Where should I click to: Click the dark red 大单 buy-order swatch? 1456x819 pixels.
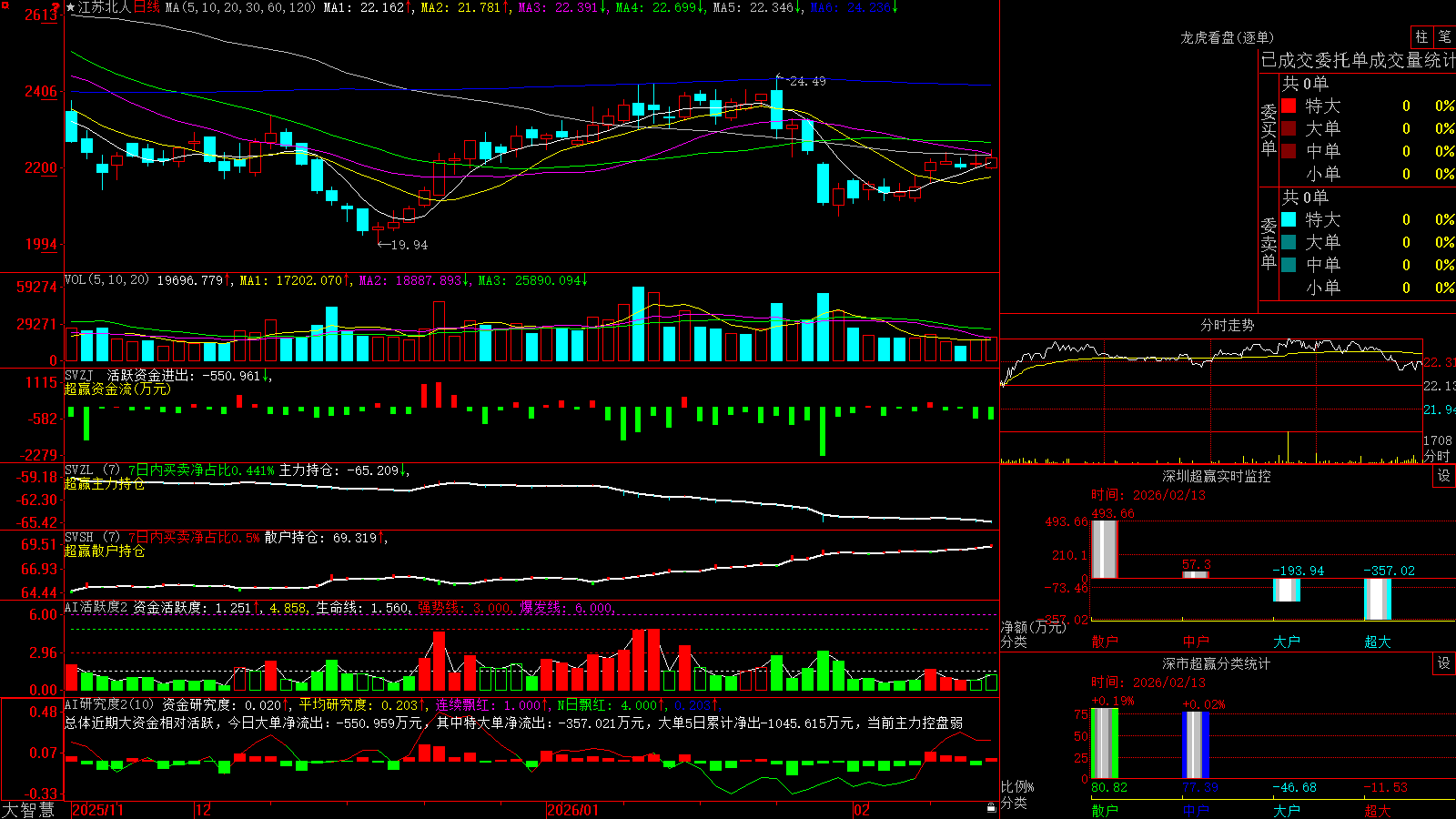(x=1289, y=128)
